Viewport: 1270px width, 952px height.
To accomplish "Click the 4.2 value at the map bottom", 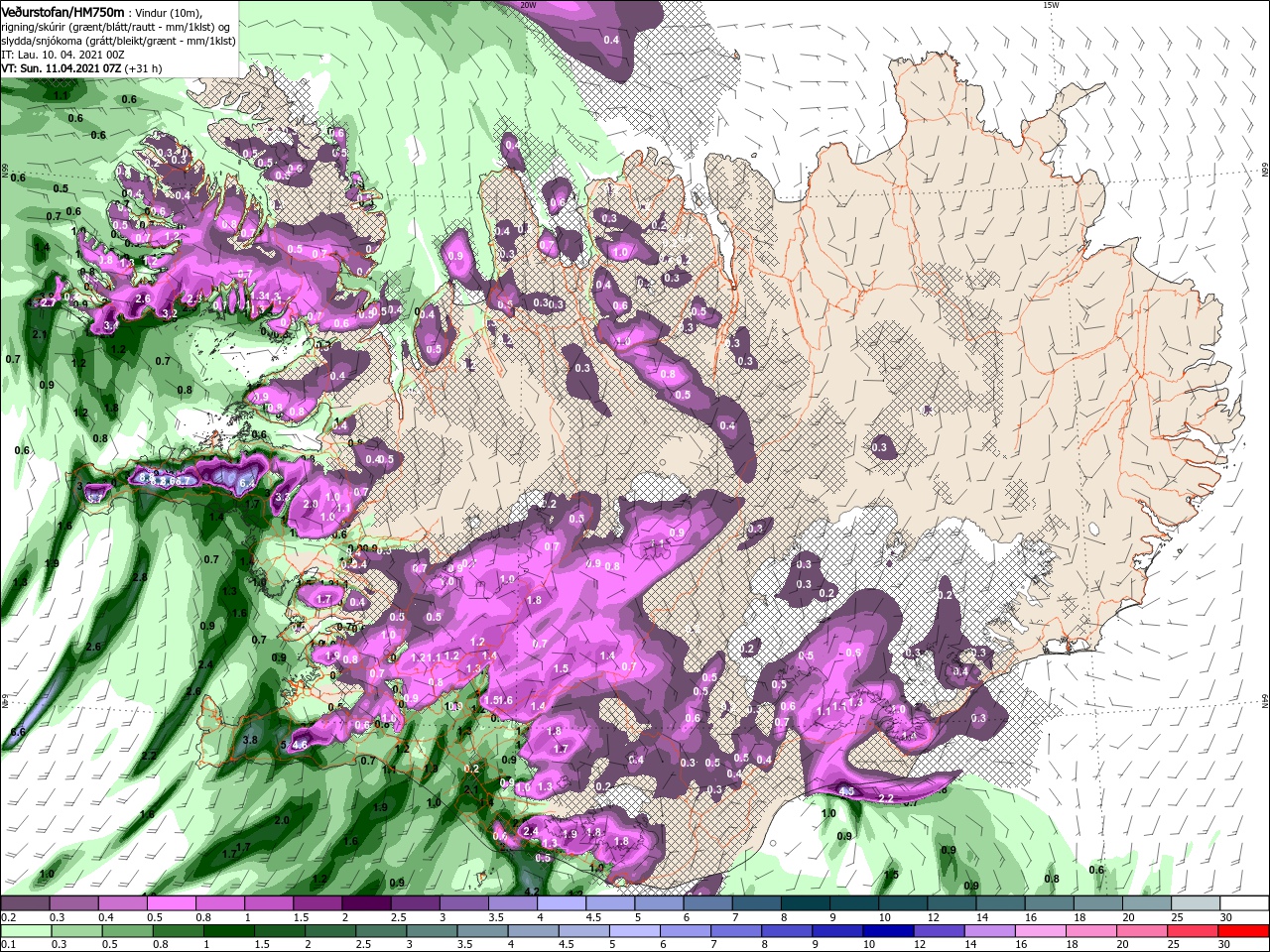I will click(x=531, y=892).
